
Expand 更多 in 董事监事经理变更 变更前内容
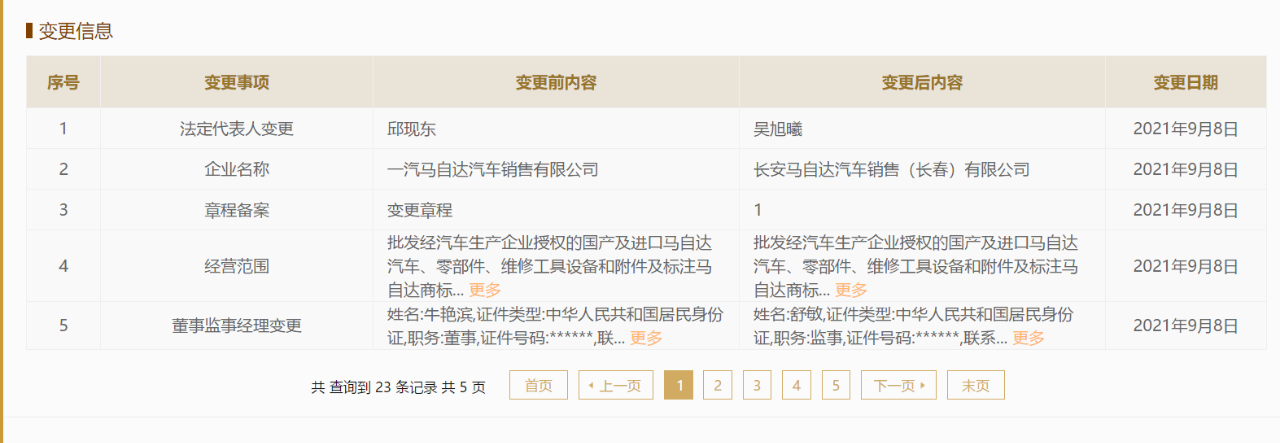(x=646, y=338)
